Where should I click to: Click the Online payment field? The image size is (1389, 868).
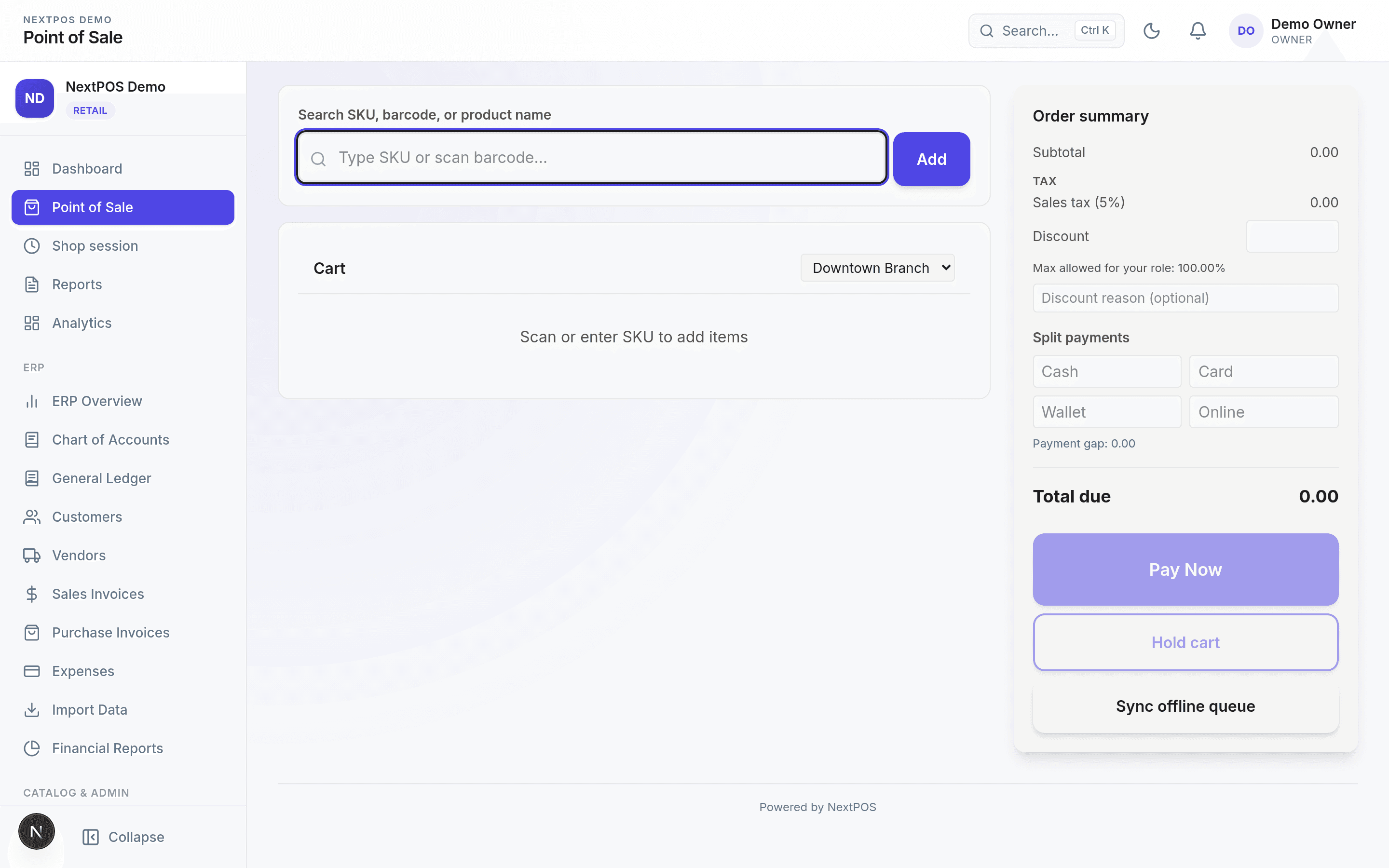(1264, 412)
